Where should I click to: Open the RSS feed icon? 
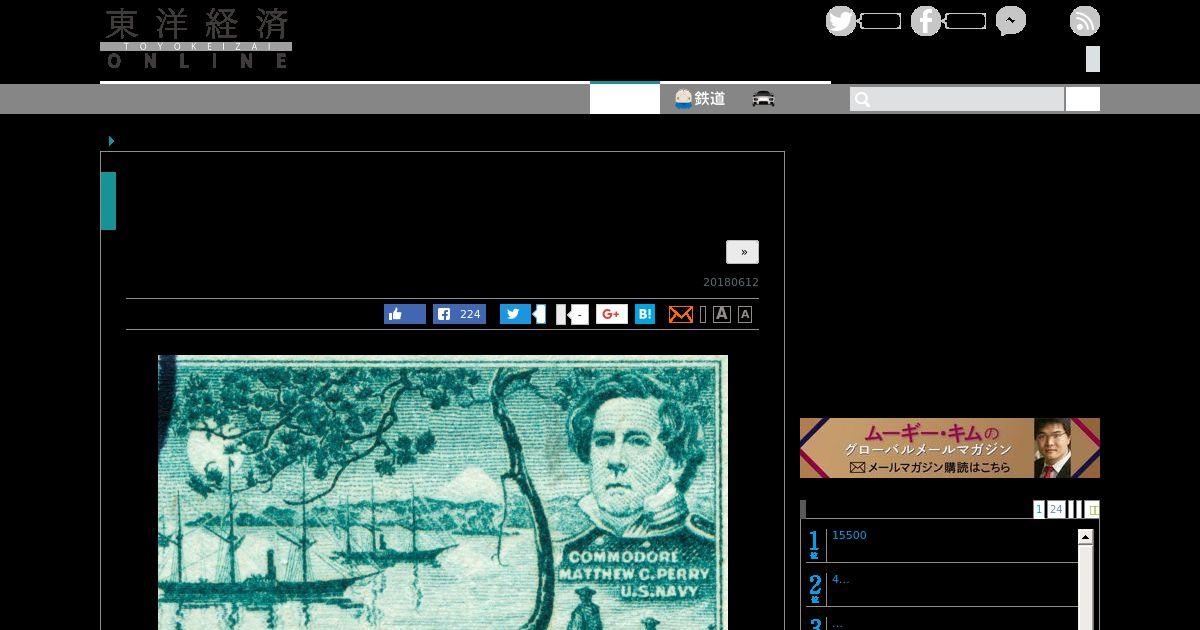point(1085,21)
